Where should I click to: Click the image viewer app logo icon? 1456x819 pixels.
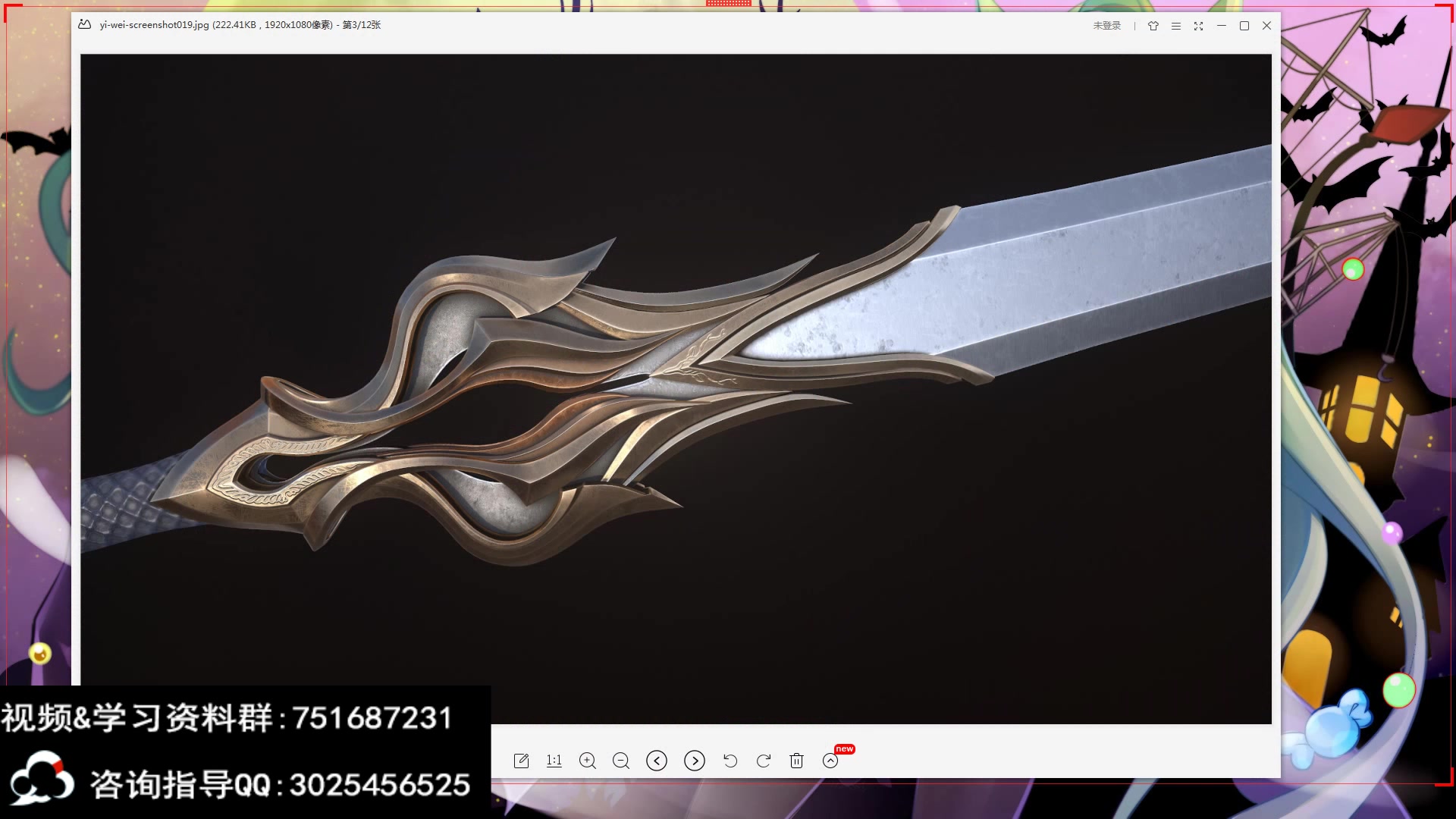click(85, 25)
